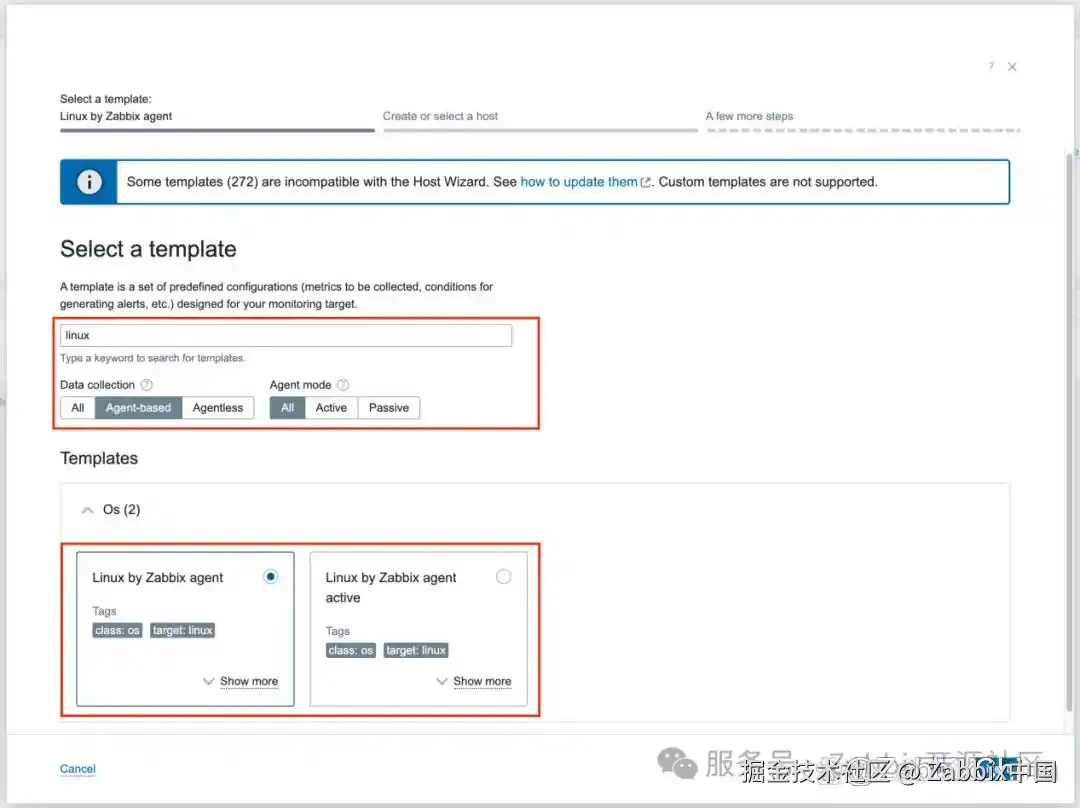Click the dialog's vertical scrollbar
The width and height of the screenshot is (1080, 808).
pyautogui.click(x=1069, y=433)
